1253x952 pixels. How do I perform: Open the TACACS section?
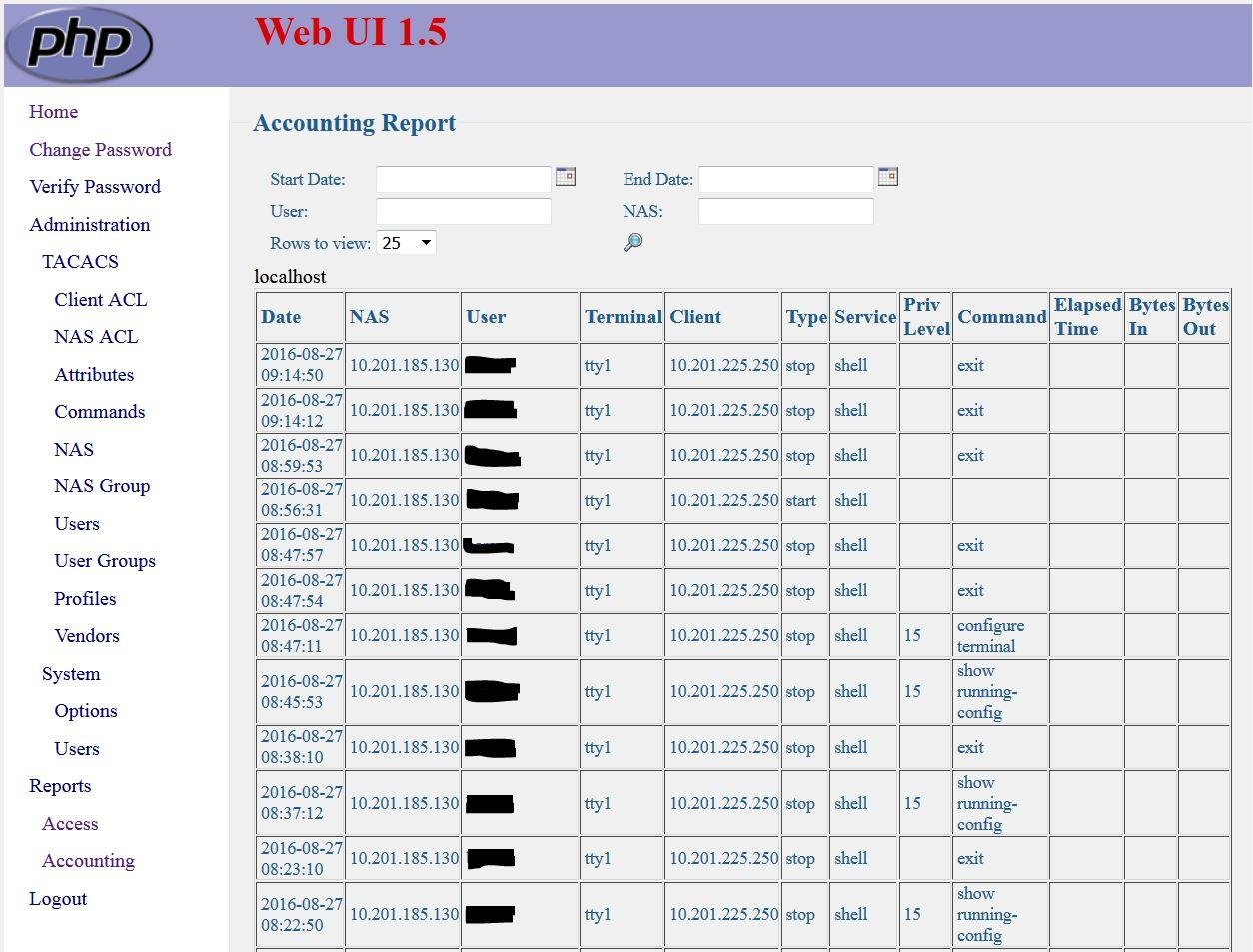tap(80, 261)
